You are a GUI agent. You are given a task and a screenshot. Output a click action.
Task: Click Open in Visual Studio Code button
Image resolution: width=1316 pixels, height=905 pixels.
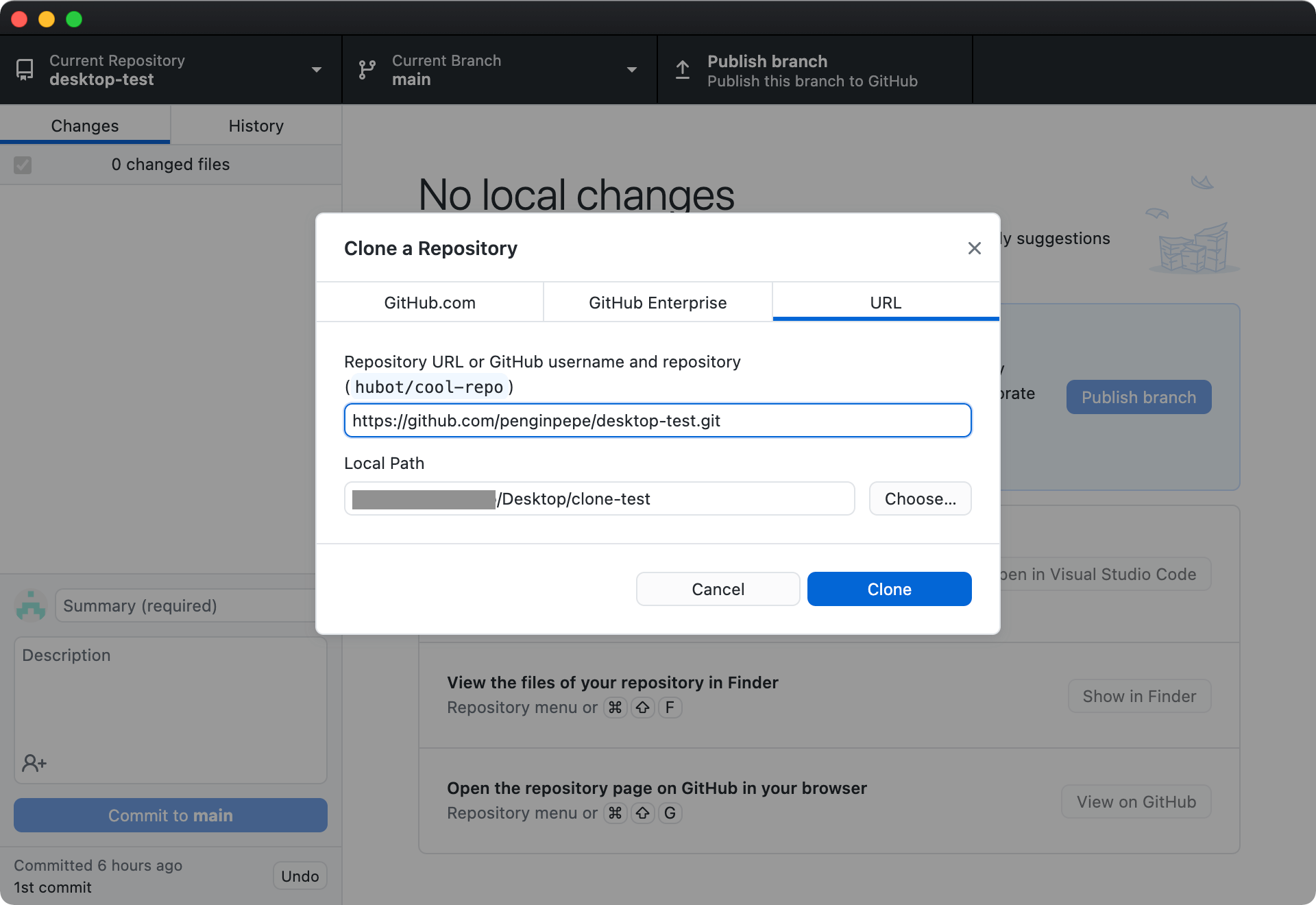pos(1105,574)
